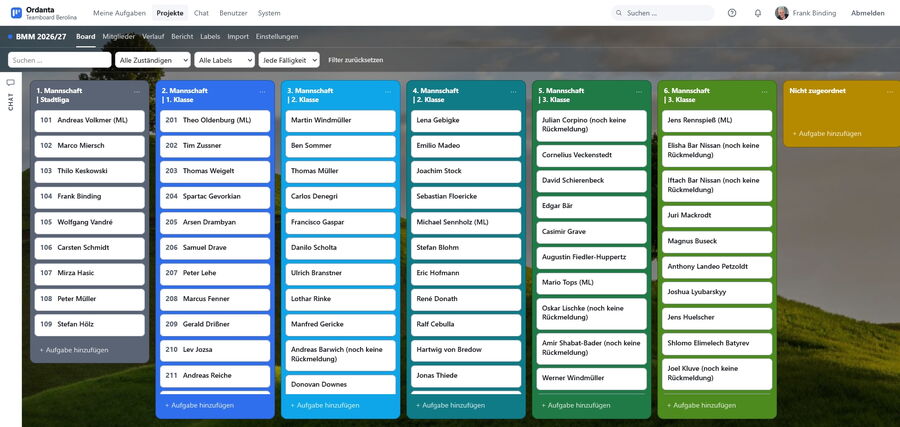This screenshot has height=427, width=900.
Task: Click the BMM 2026/27 project title
Action: [41, 36]
